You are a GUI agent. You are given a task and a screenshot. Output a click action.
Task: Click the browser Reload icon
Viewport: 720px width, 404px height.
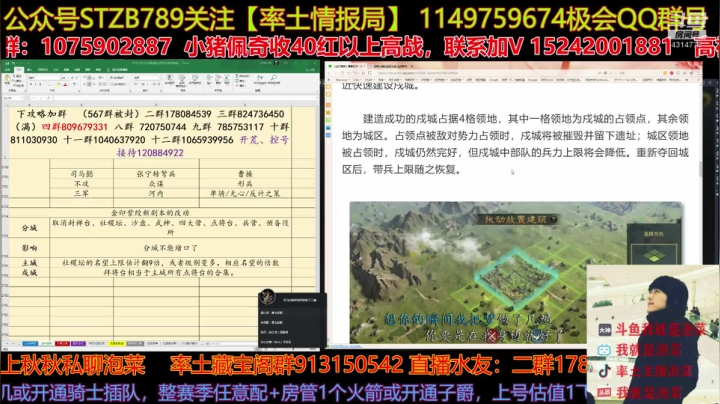pyautogui.click(x=342, y=73)
